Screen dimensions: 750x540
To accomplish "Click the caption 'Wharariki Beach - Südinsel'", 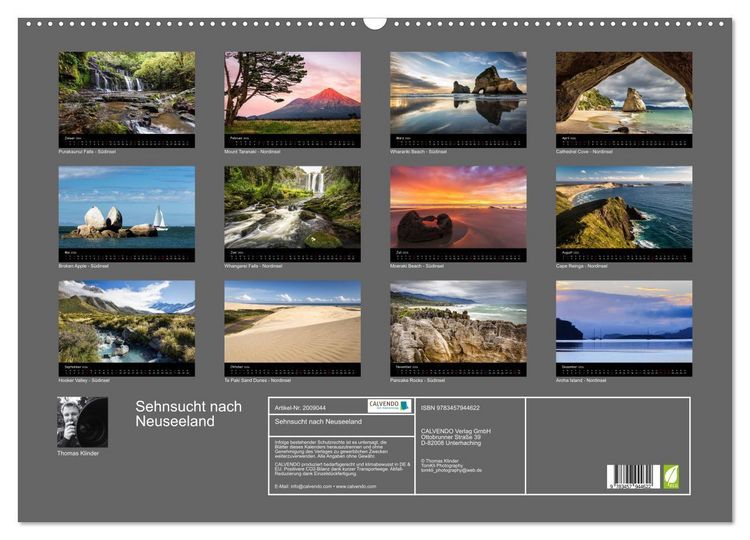I will [418, 152].
